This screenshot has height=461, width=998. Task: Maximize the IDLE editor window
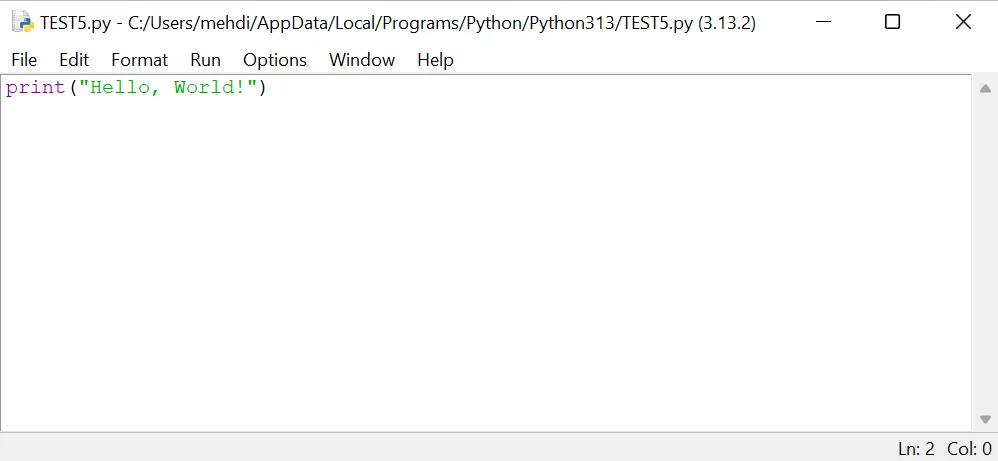pyautogui.click(x=892, y=22)
